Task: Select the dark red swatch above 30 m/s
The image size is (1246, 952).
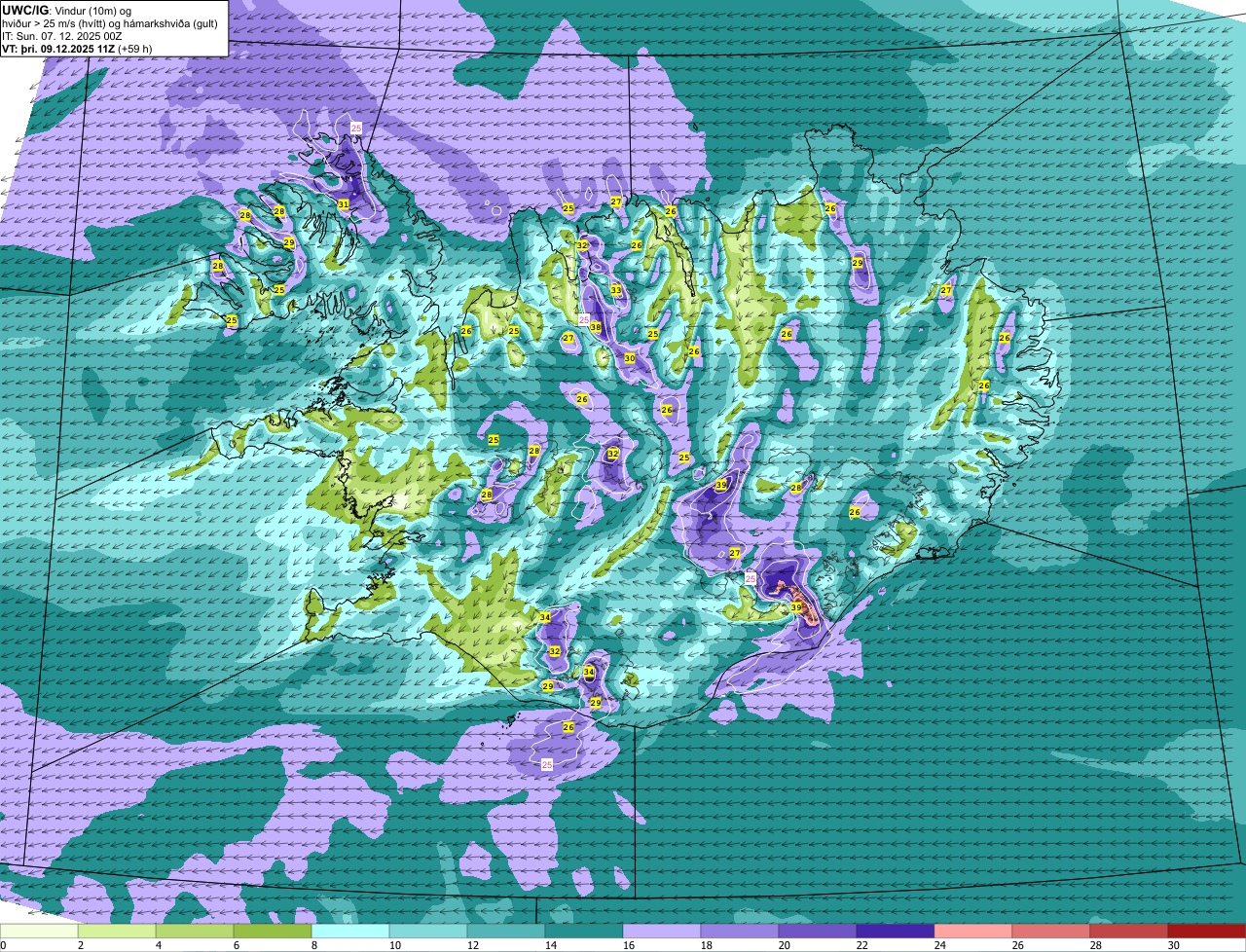Action: pyautogui.click(x=1207, y=931)
